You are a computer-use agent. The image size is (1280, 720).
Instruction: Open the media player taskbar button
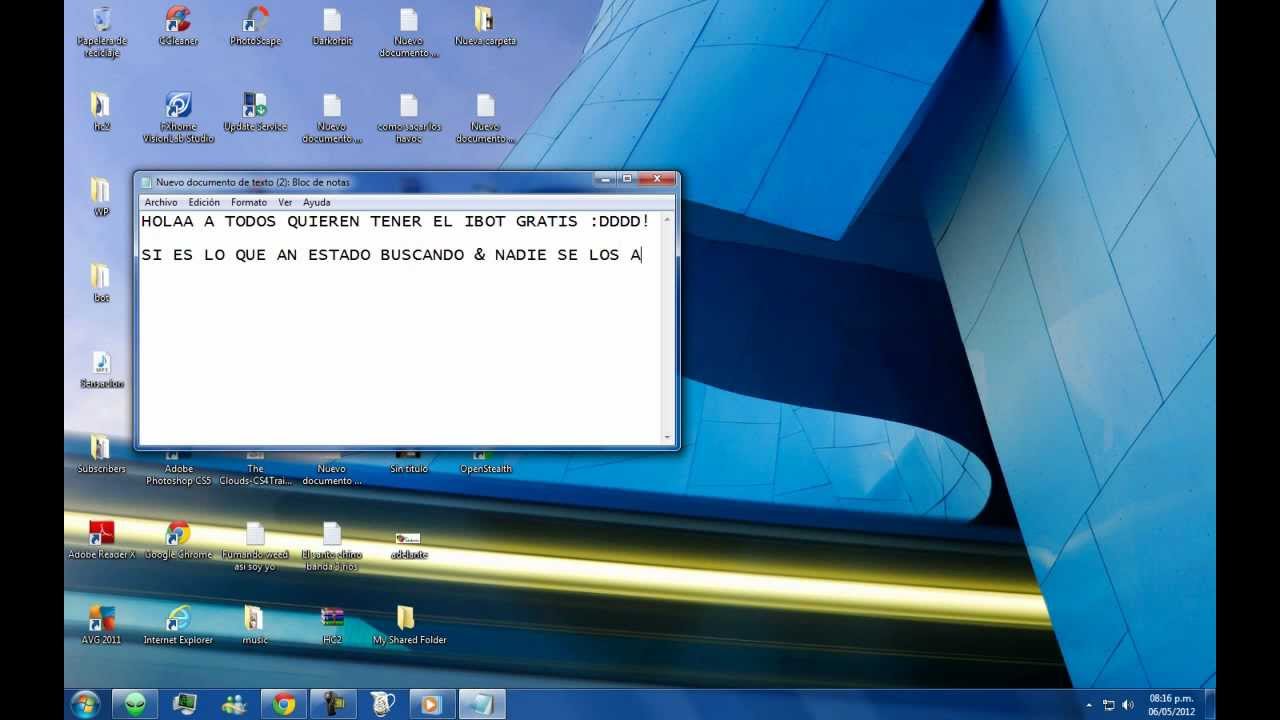[430, 704]
